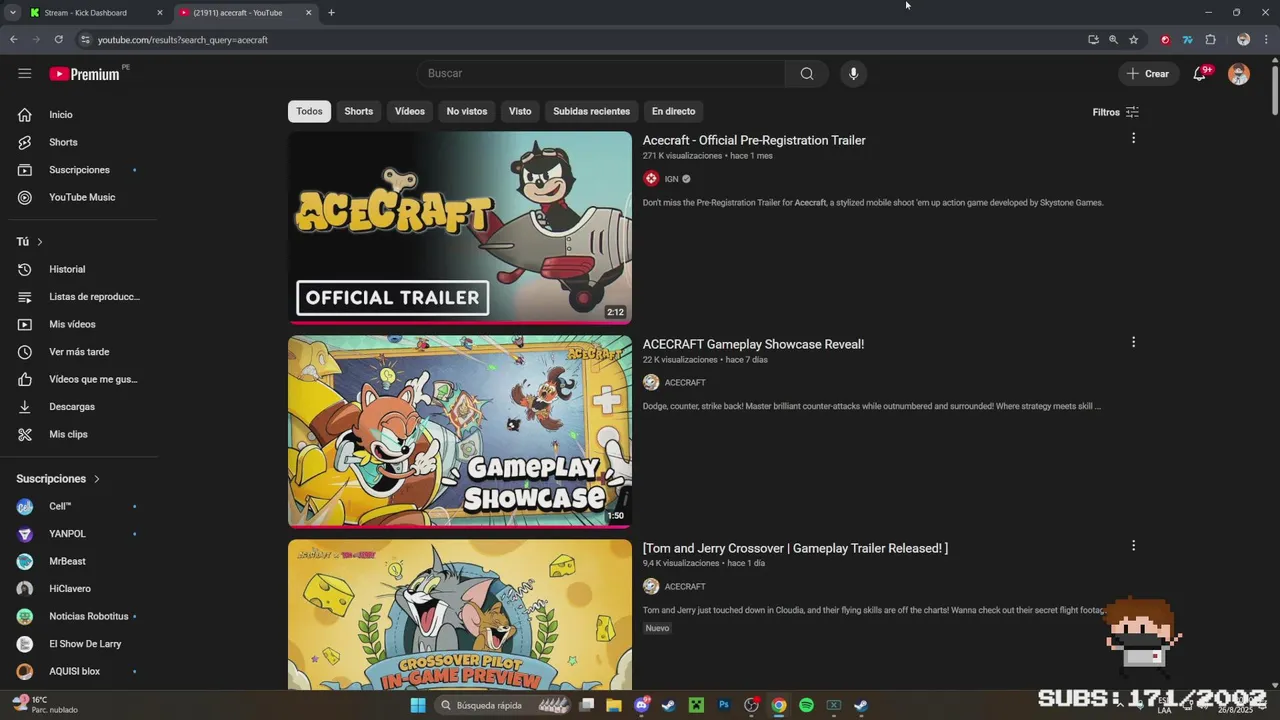Open Ver más tarde list
The image size is (1280, 720).
click(78, 352)
